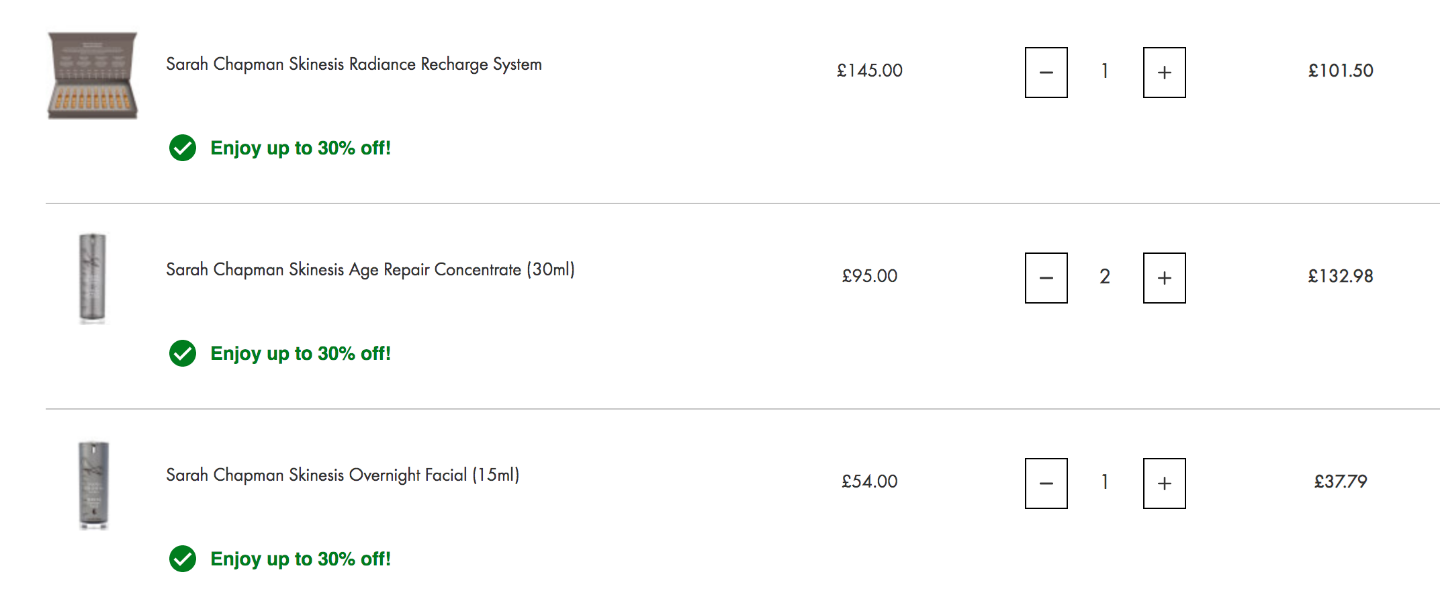Increase quantity of Radiance Recharge System

pos(1164,72)
